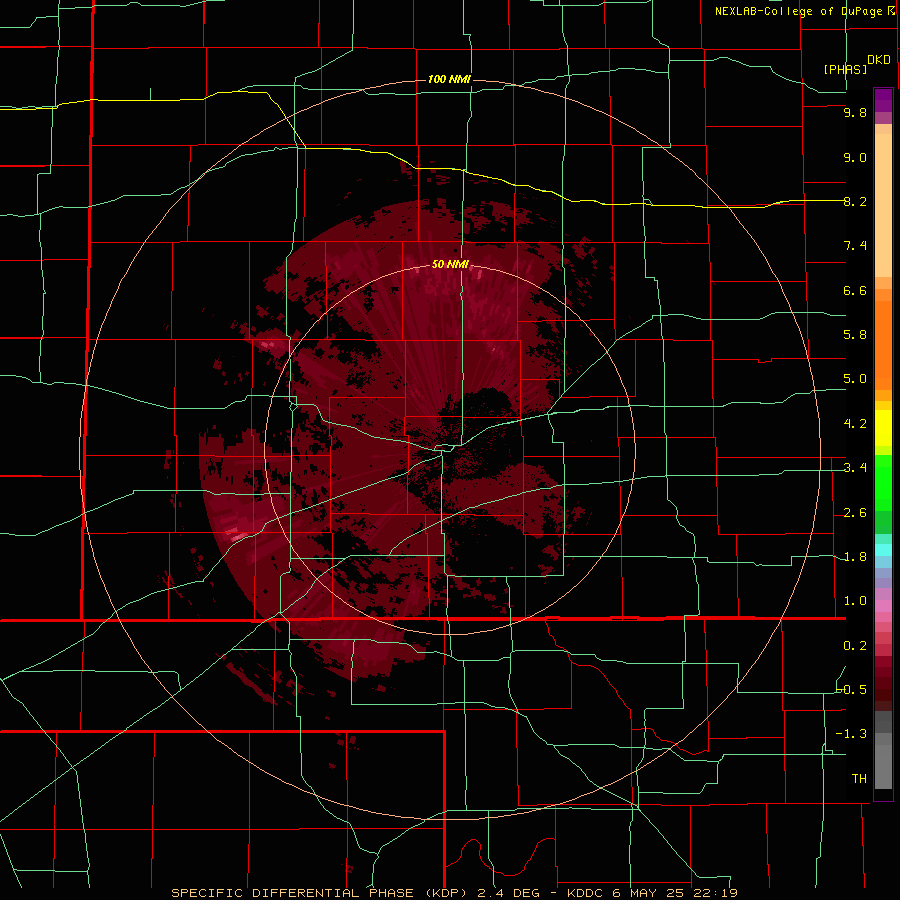Click the DKD label above the color scale
900x900 pixels.
pos(879,60)
